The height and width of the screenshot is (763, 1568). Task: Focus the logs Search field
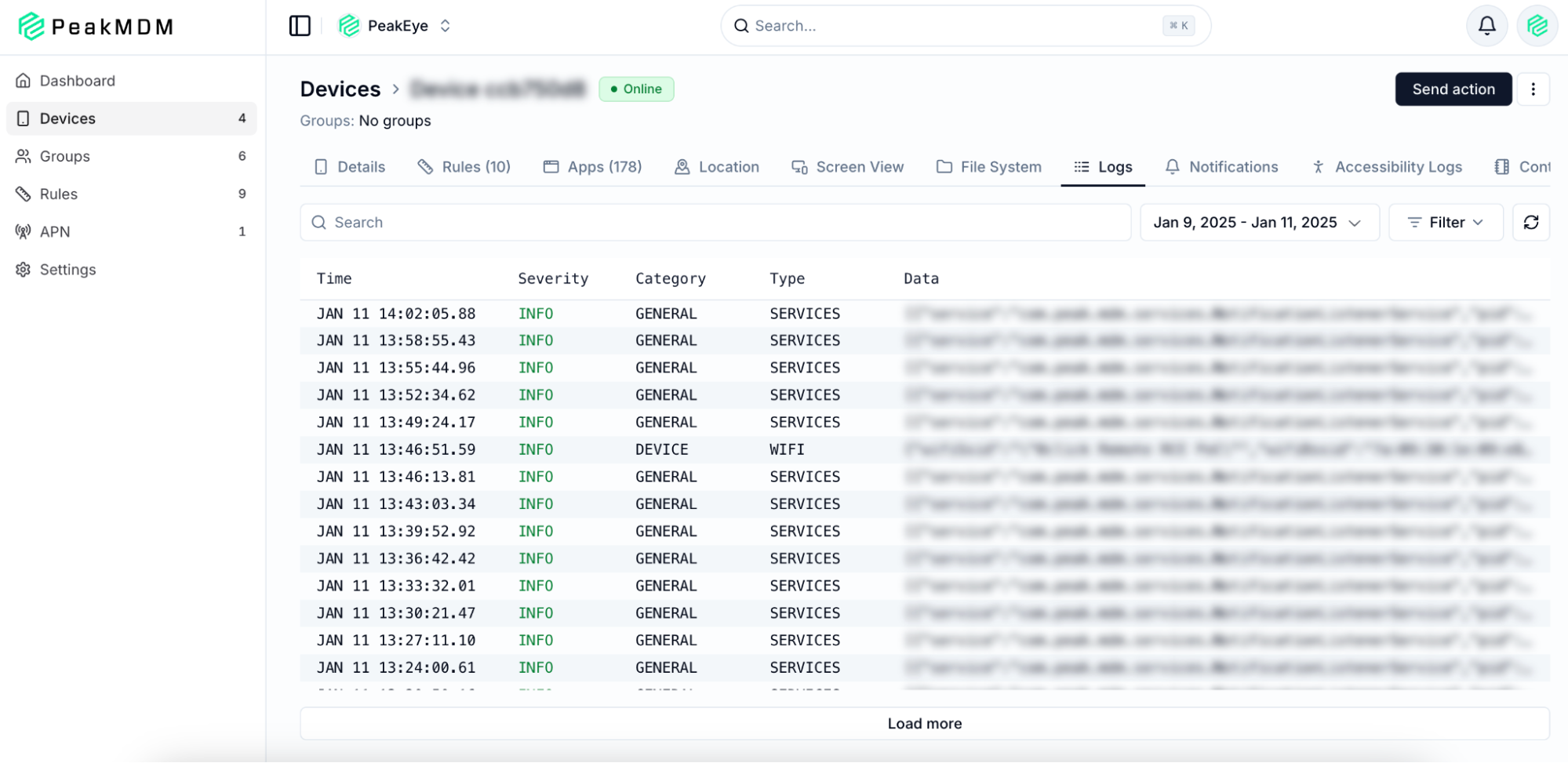(x=714, y=223)
